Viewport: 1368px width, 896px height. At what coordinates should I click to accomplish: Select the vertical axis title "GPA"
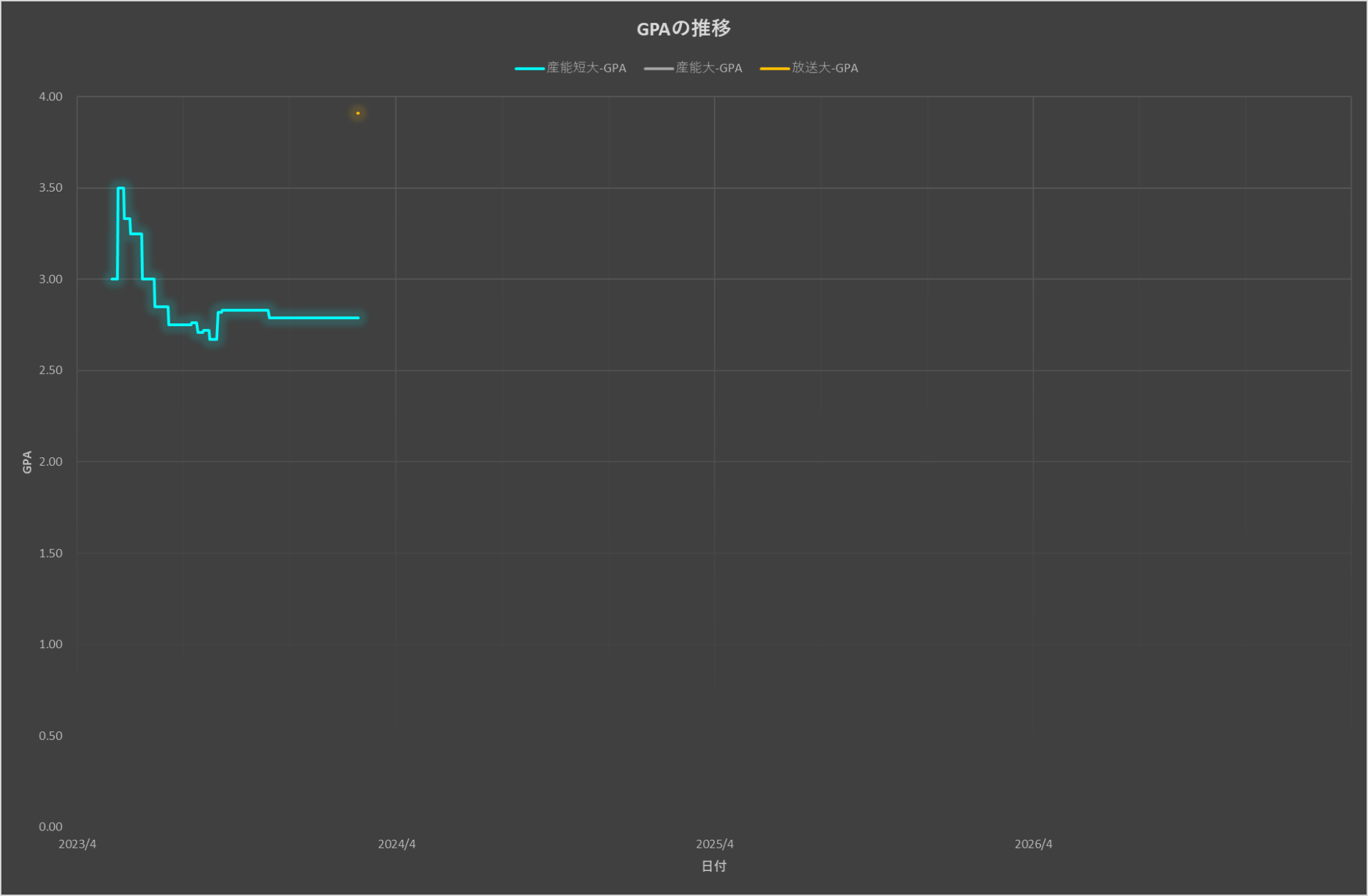point(27,462)
